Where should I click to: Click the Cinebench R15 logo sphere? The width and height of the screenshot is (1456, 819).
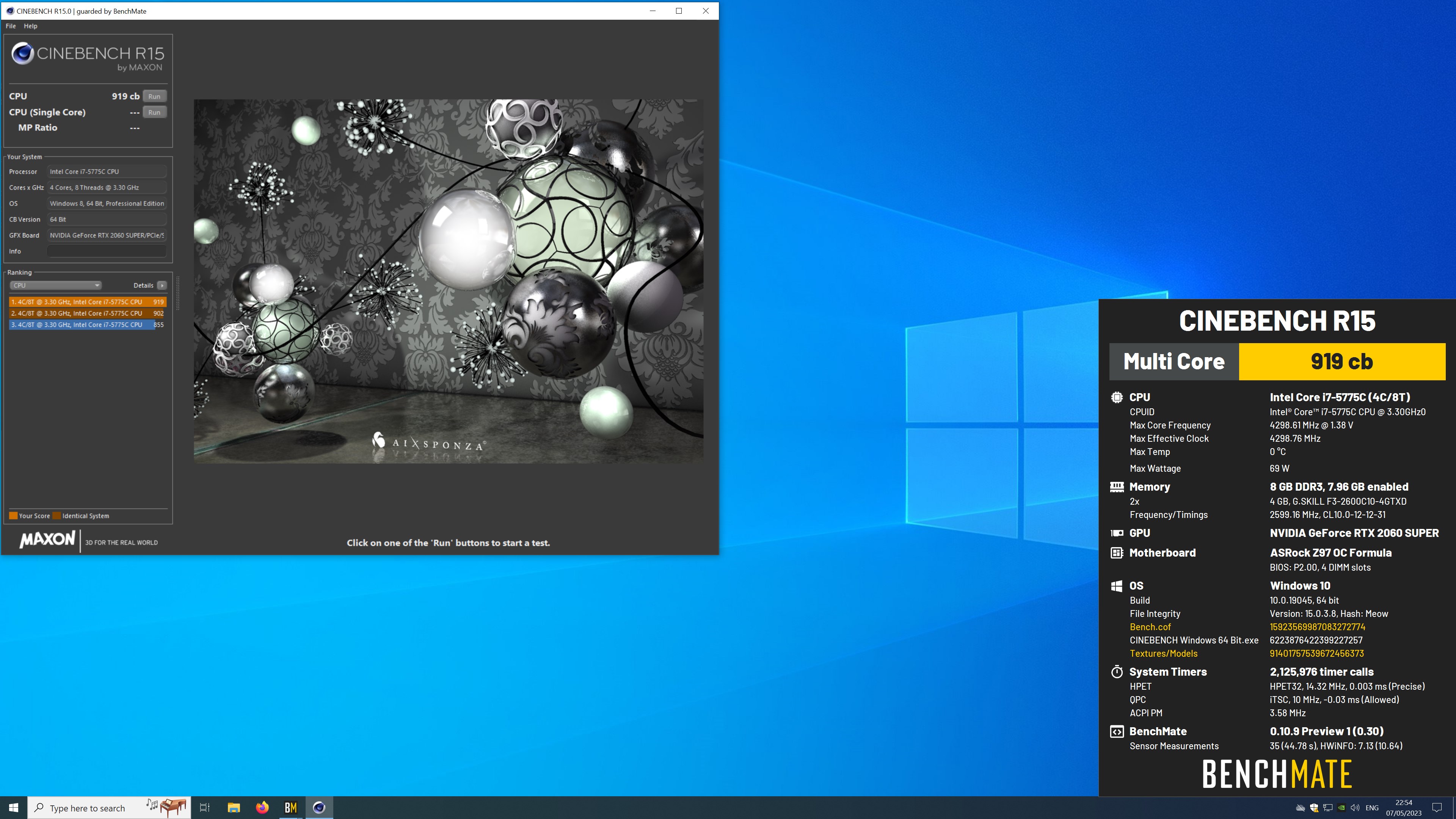[23, 54]
